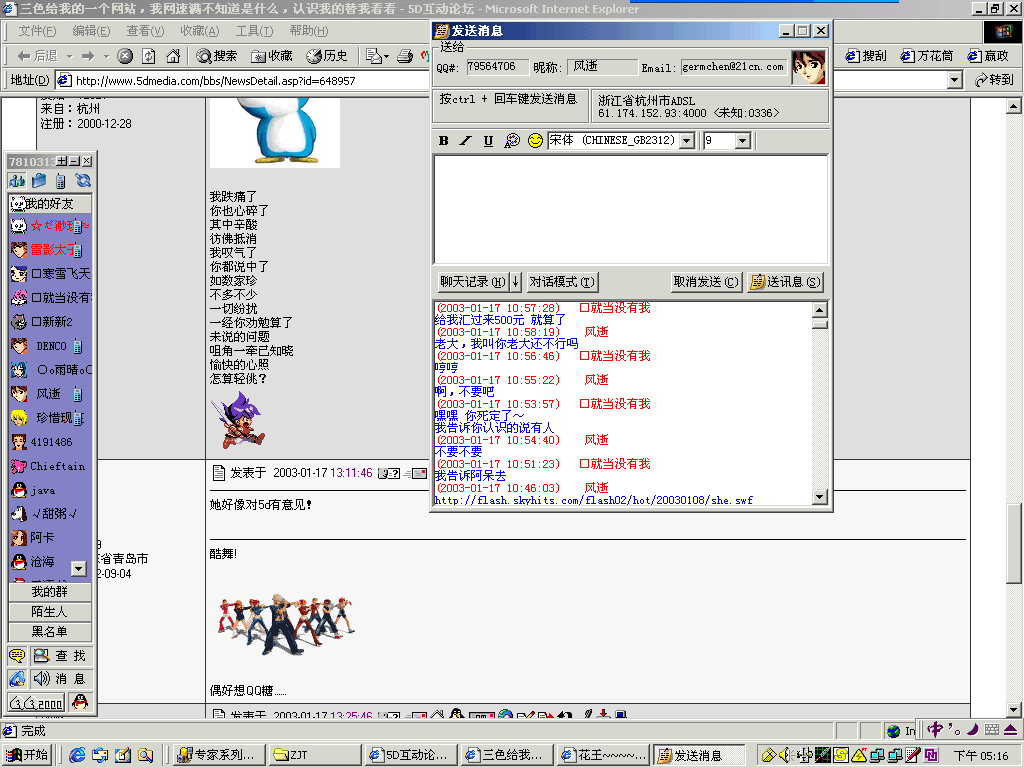Click the 送讯息 send message button

785,282
